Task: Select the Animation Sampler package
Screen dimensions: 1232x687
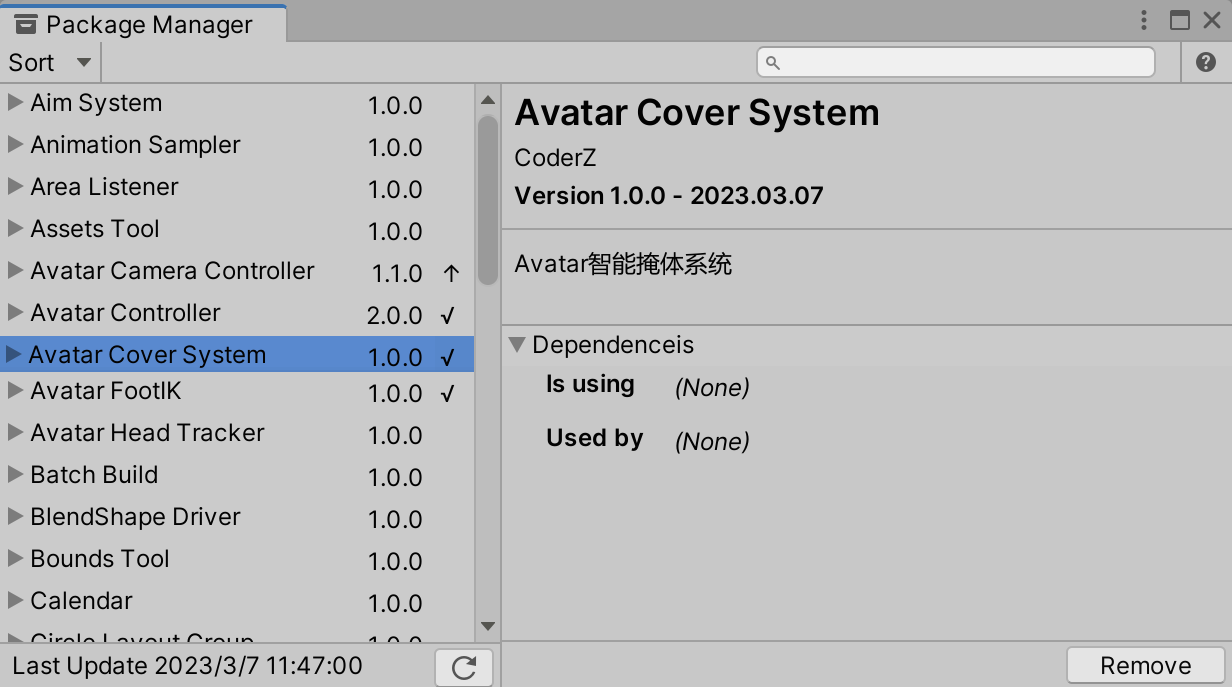Action: [237, 146]
